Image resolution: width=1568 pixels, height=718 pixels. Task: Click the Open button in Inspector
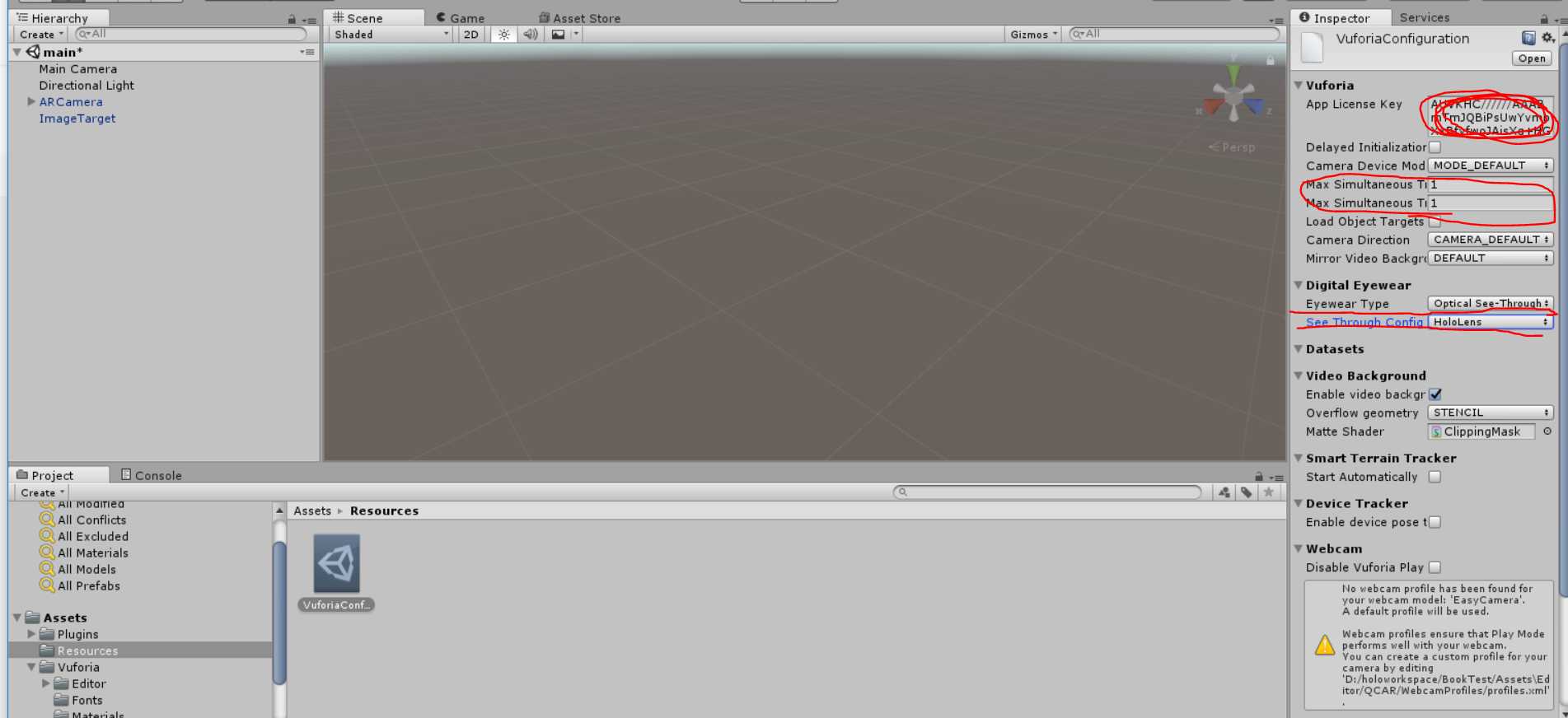tap(1532, 58)
